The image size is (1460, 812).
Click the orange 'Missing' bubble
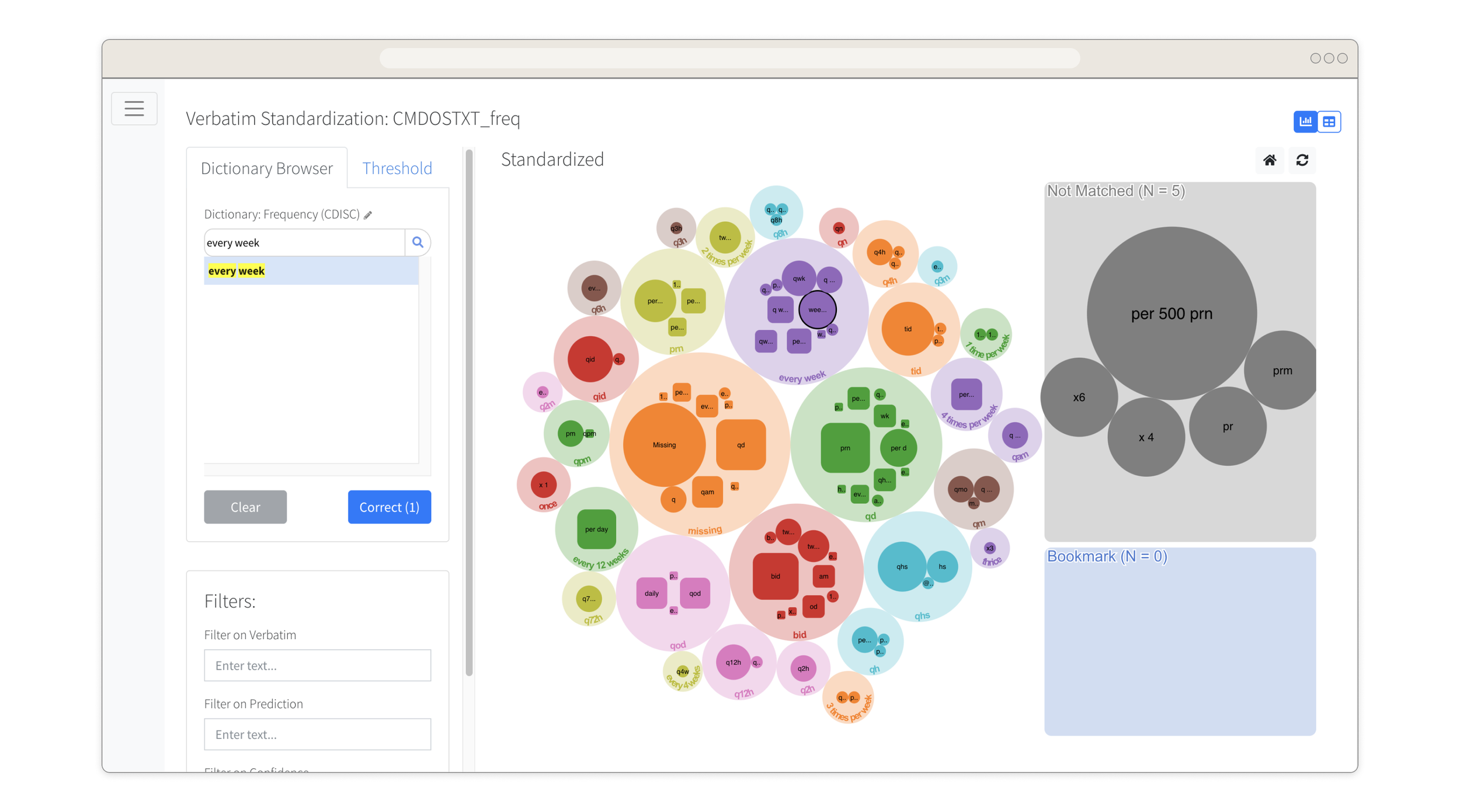coord(664,445)
